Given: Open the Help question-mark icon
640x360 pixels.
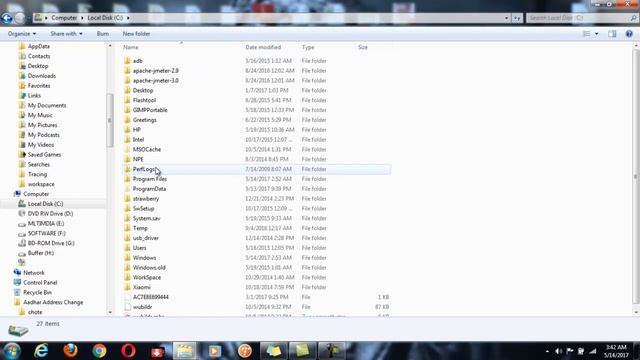Looking at the screenshot, I should (629, 34).
